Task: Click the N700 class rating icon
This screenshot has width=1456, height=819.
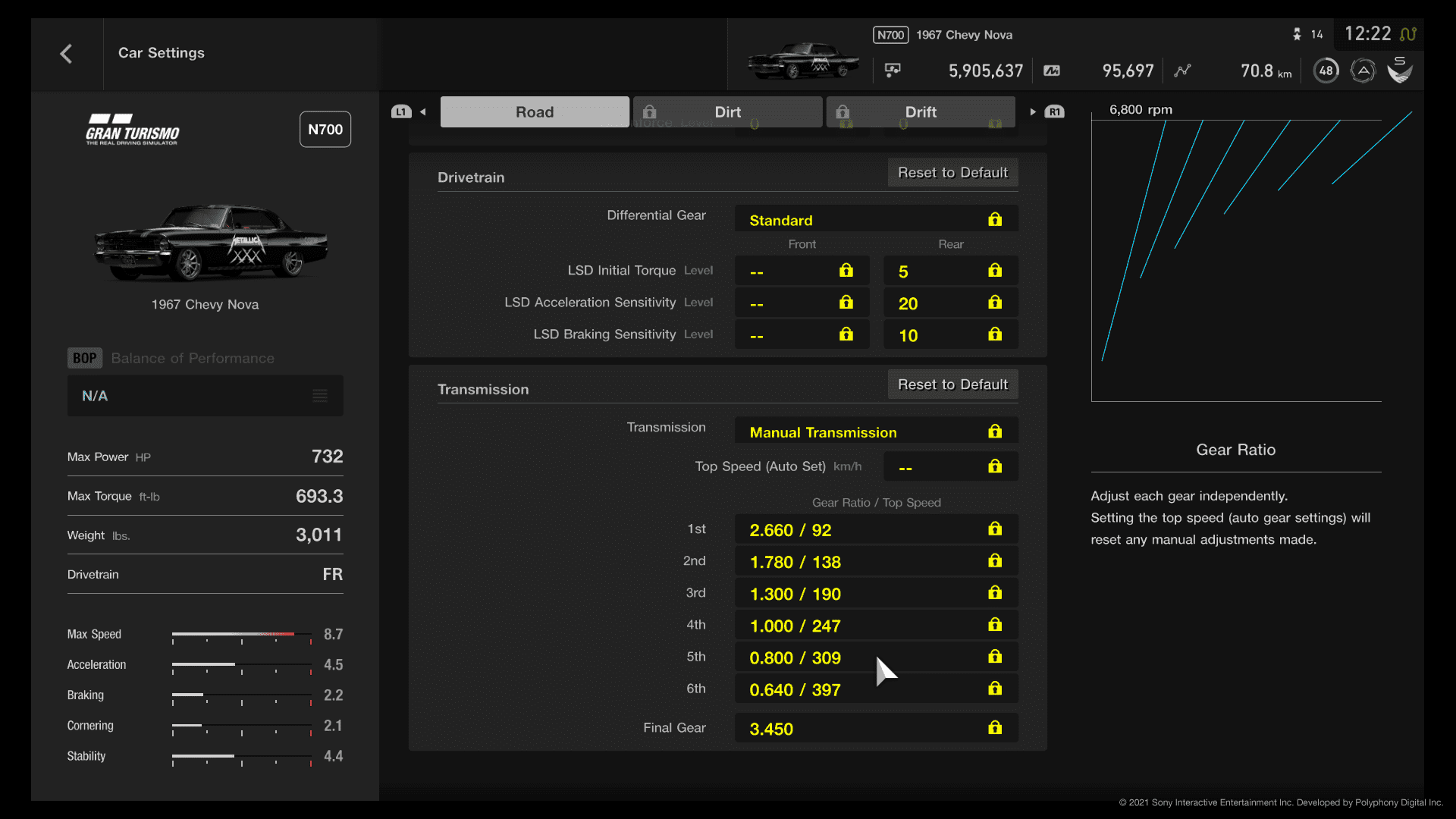Action: pos(324,129)
